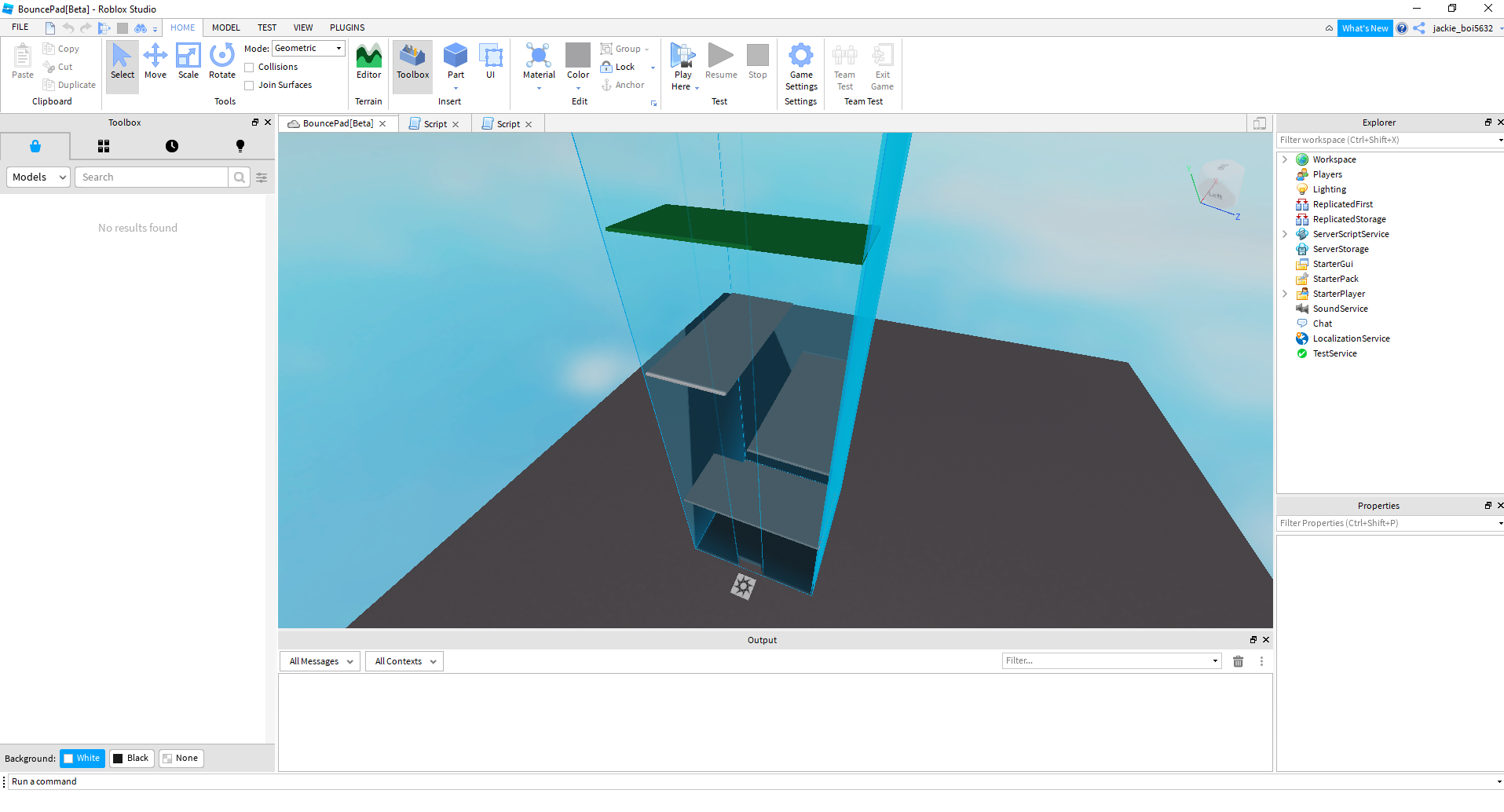Open the Geometric mode dropdown

click(x=337, y=48)
